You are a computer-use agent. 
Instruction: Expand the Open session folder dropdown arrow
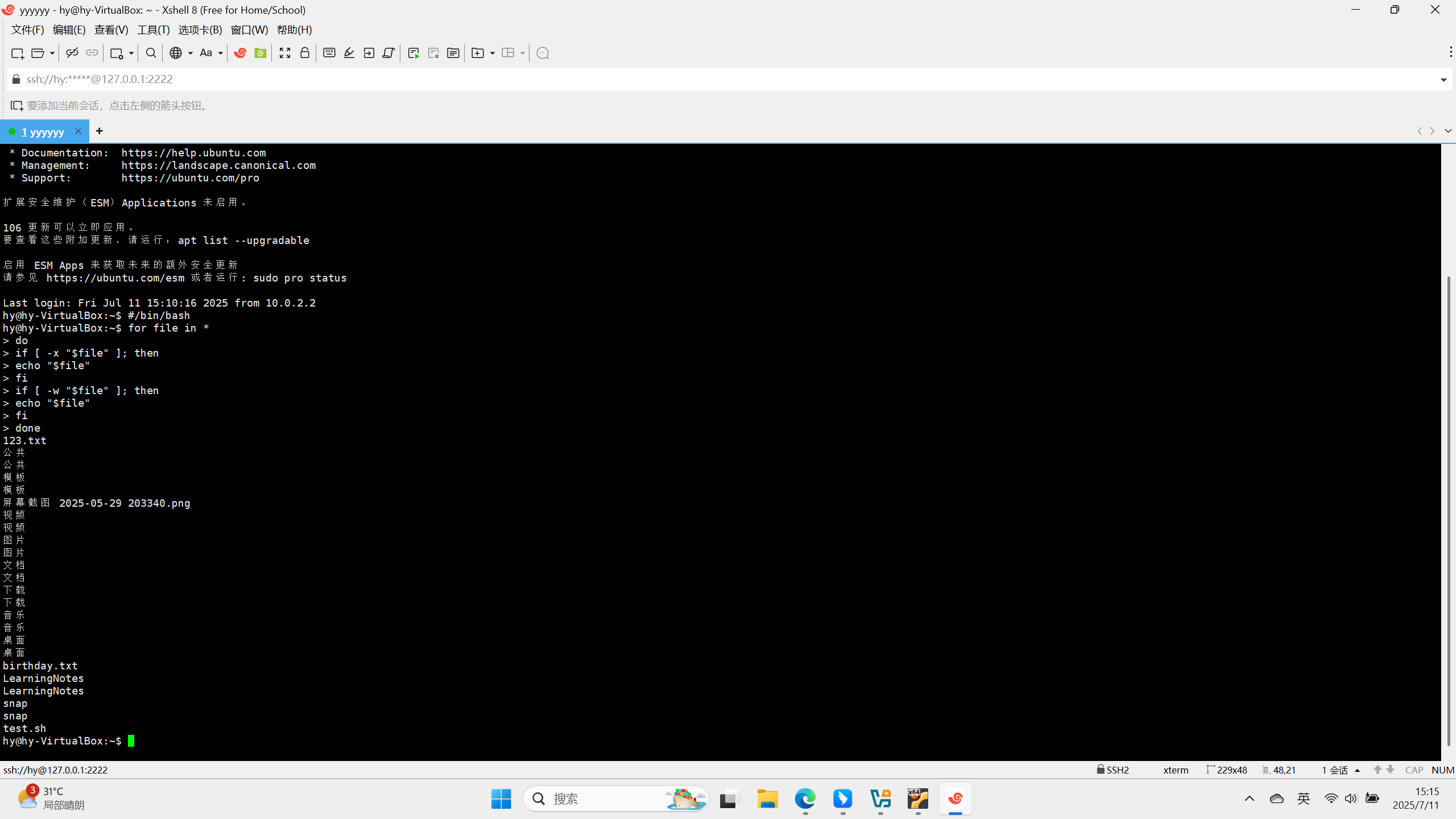tap(52, 53)
